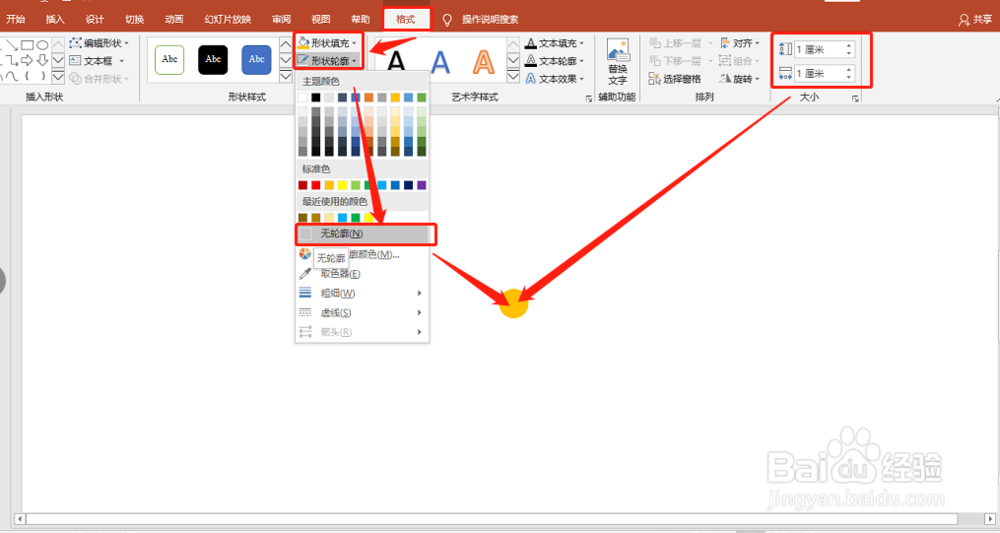Pick dark red standard color swatch

click(x=303, y=185)
